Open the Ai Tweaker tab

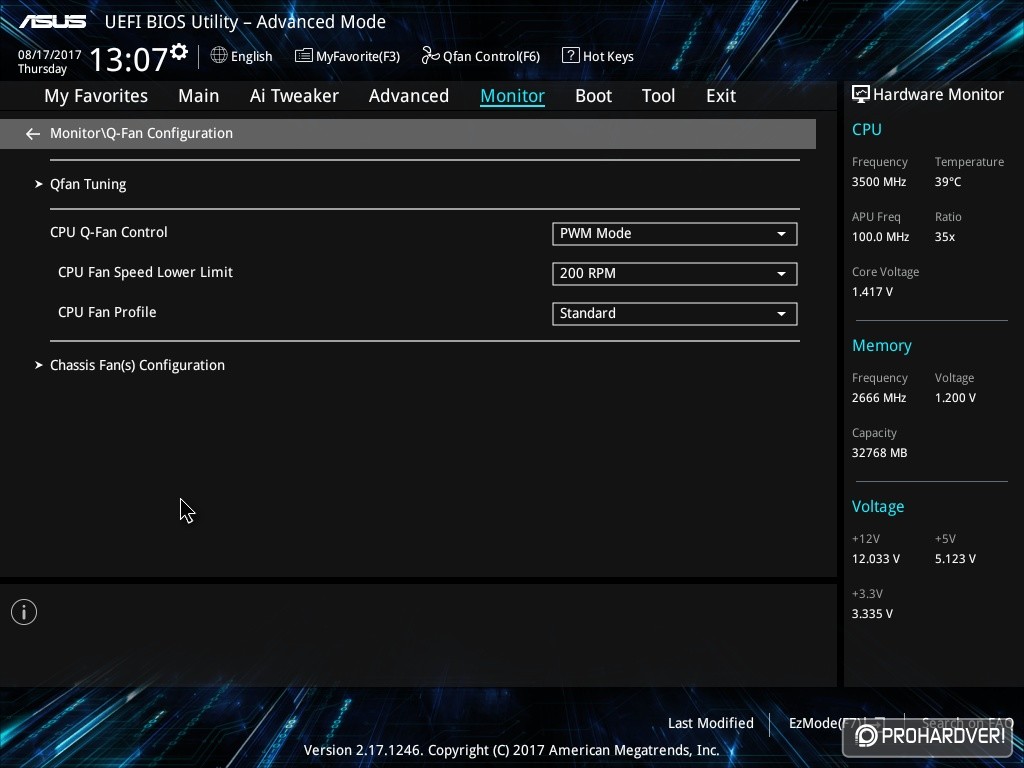click(294, 96)
